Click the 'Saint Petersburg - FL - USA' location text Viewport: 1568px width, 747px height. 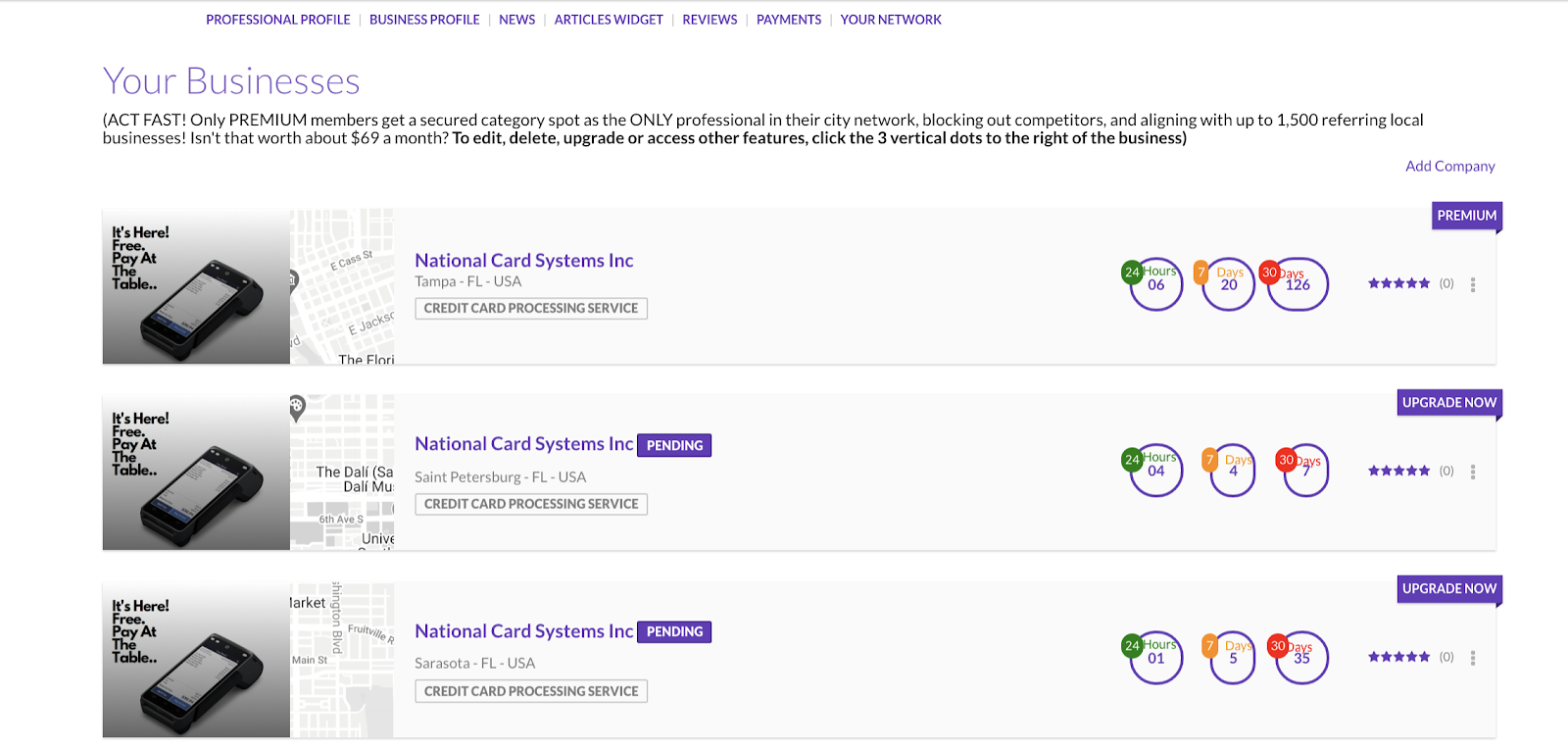pyautogui.click(x=501, y=477)
